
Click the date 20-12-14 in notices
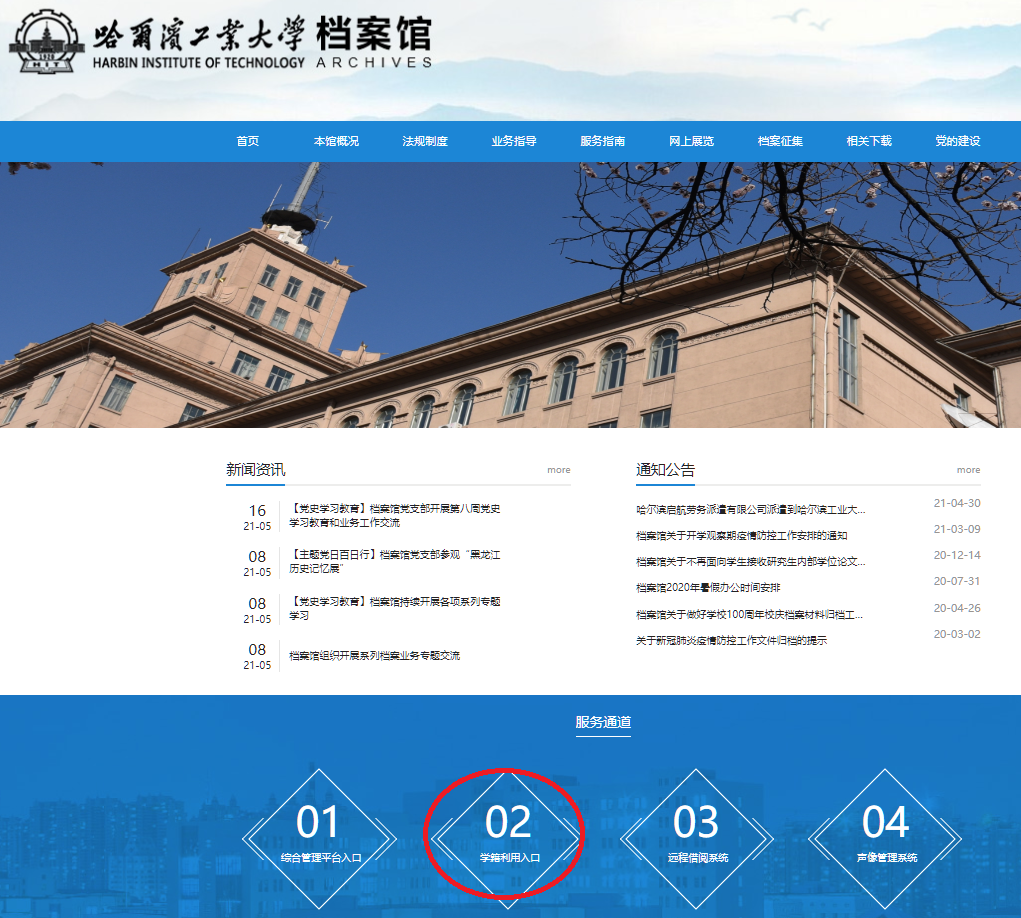coord(957,555)
